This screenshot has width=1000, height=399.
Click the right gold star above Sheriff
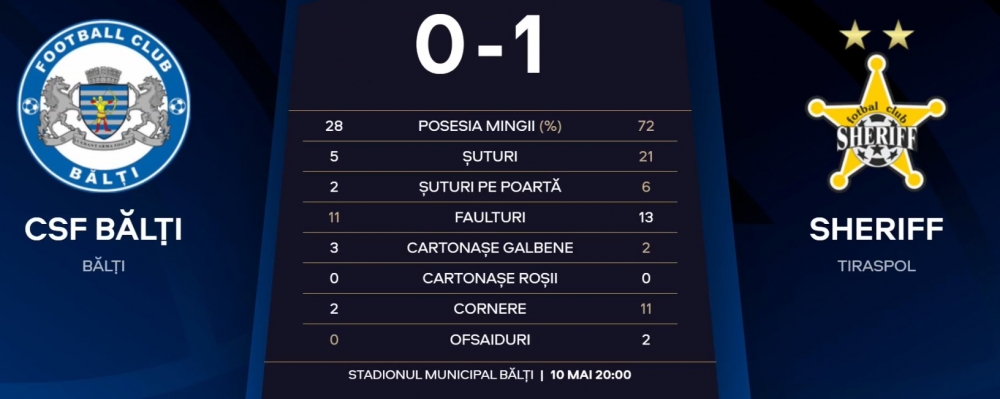pyautogui.click(x=898, y=35)
